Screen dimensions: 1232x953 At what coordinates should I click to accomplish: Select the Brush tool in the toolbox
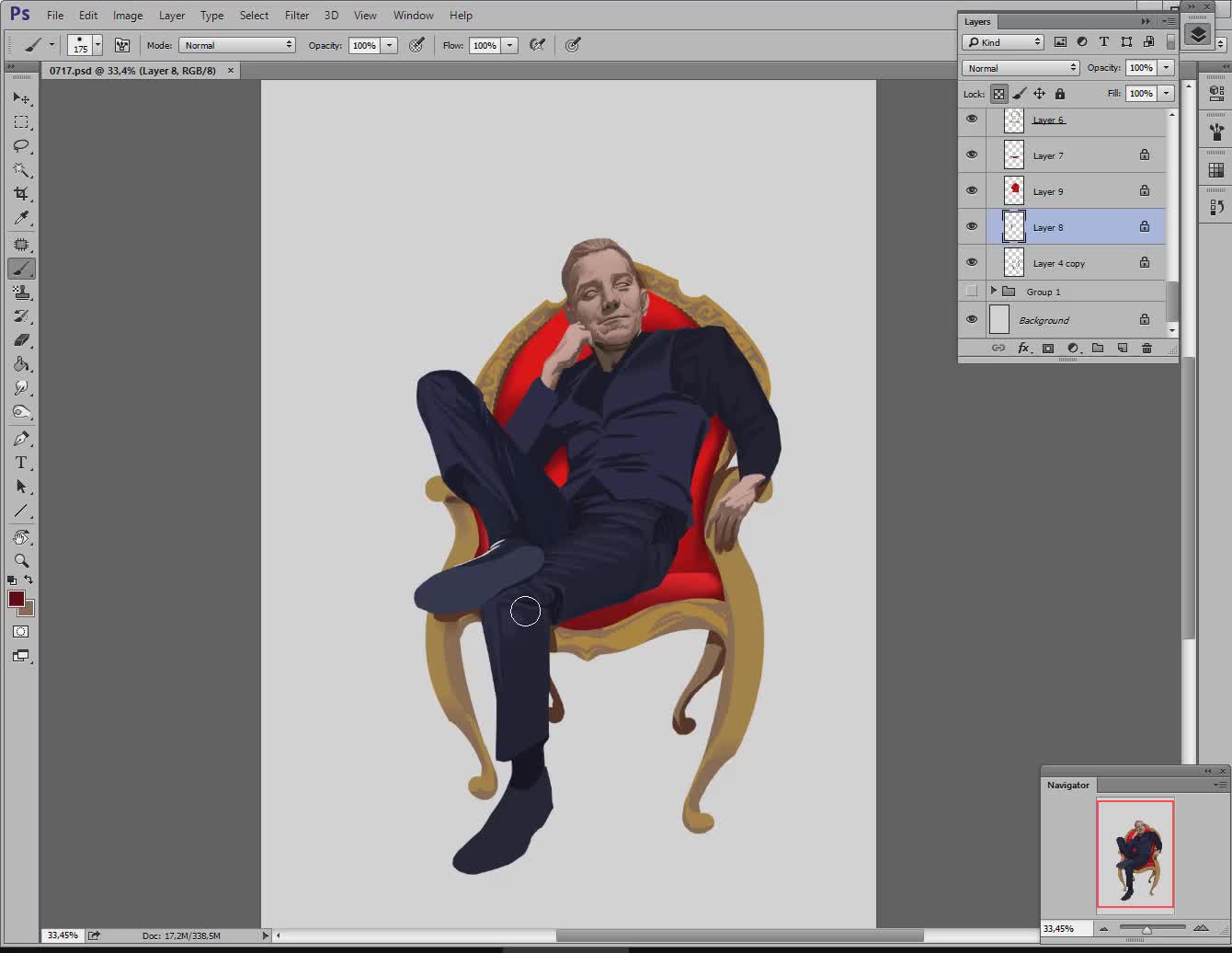point(21,269)
